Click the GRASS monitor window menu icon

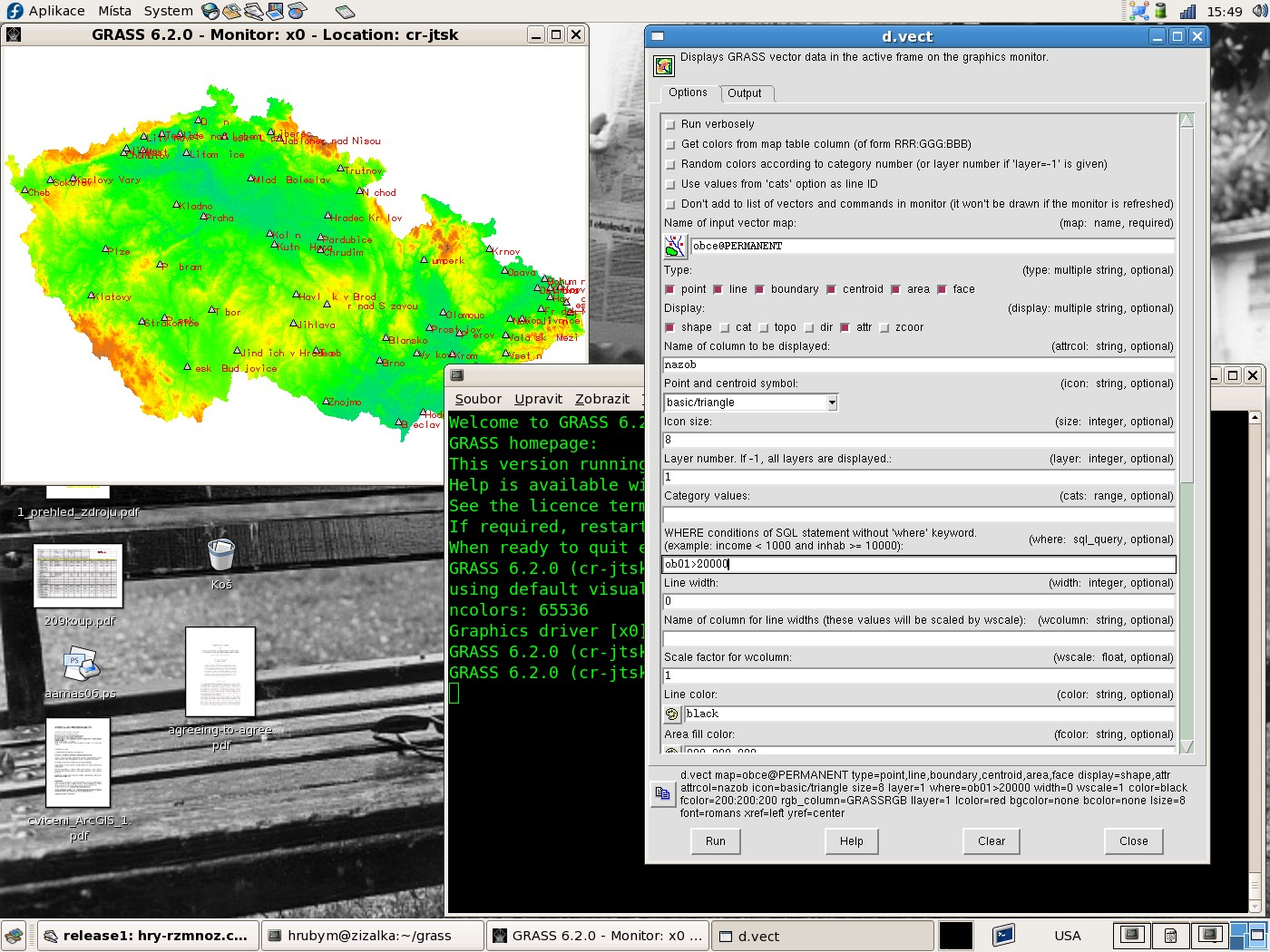[x=13, y=34]
